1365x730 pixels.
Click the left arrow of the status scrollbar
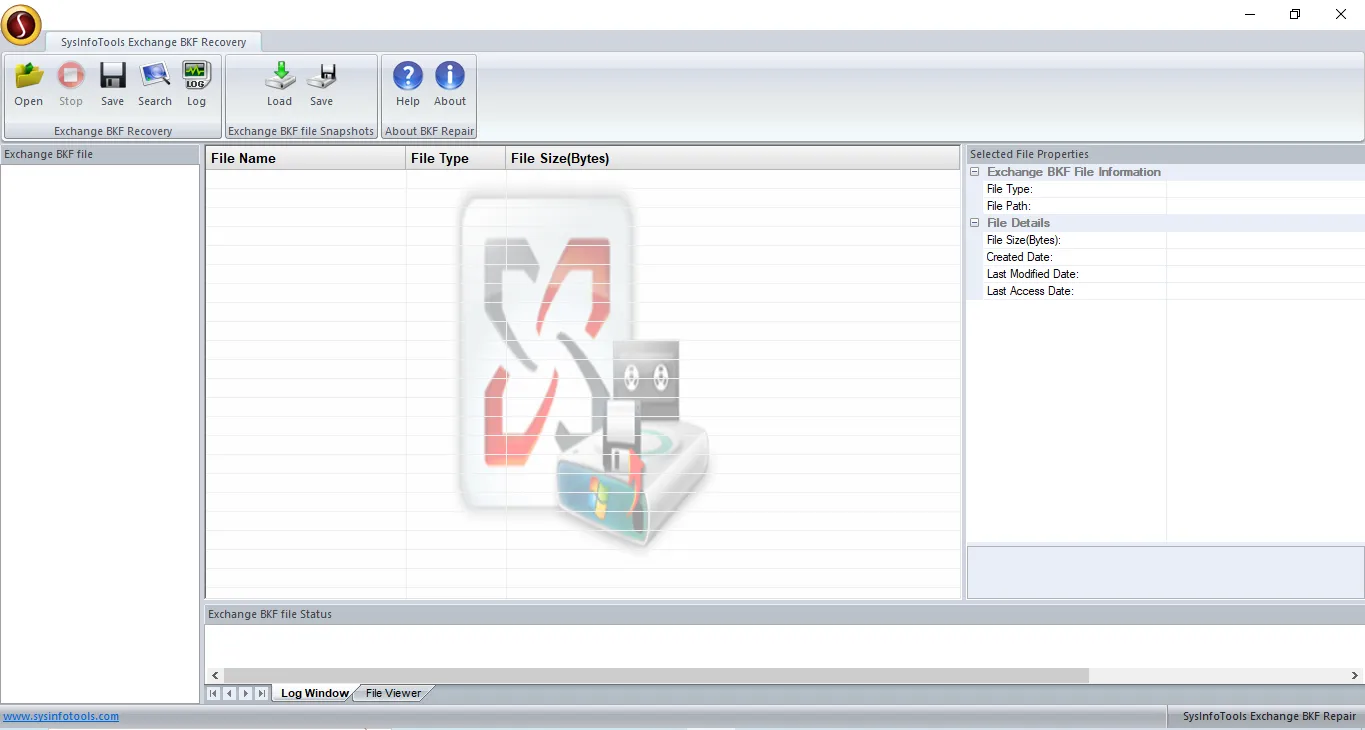215,676
